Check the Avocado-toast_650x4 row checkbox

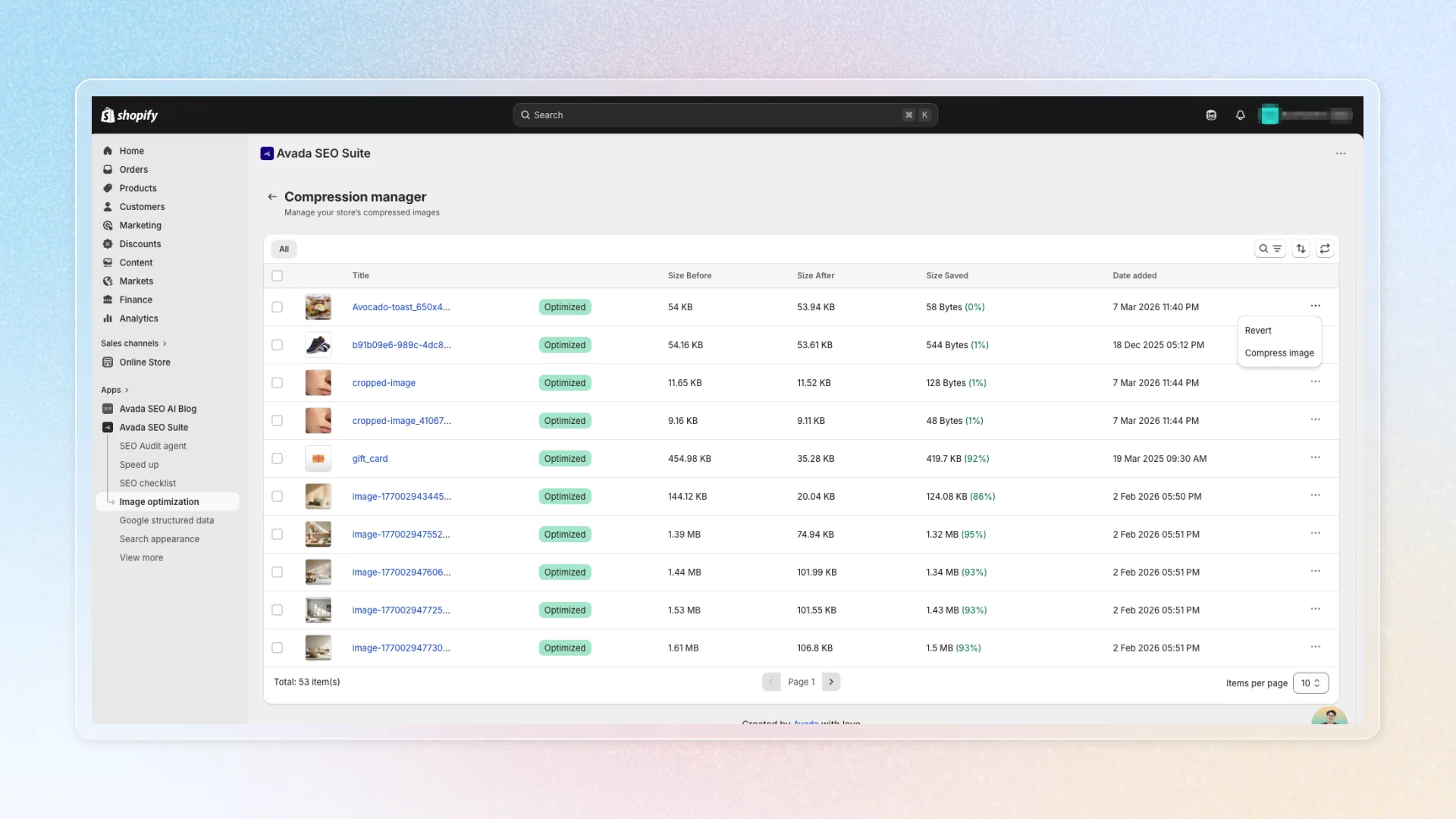click(x=278, y=307)
